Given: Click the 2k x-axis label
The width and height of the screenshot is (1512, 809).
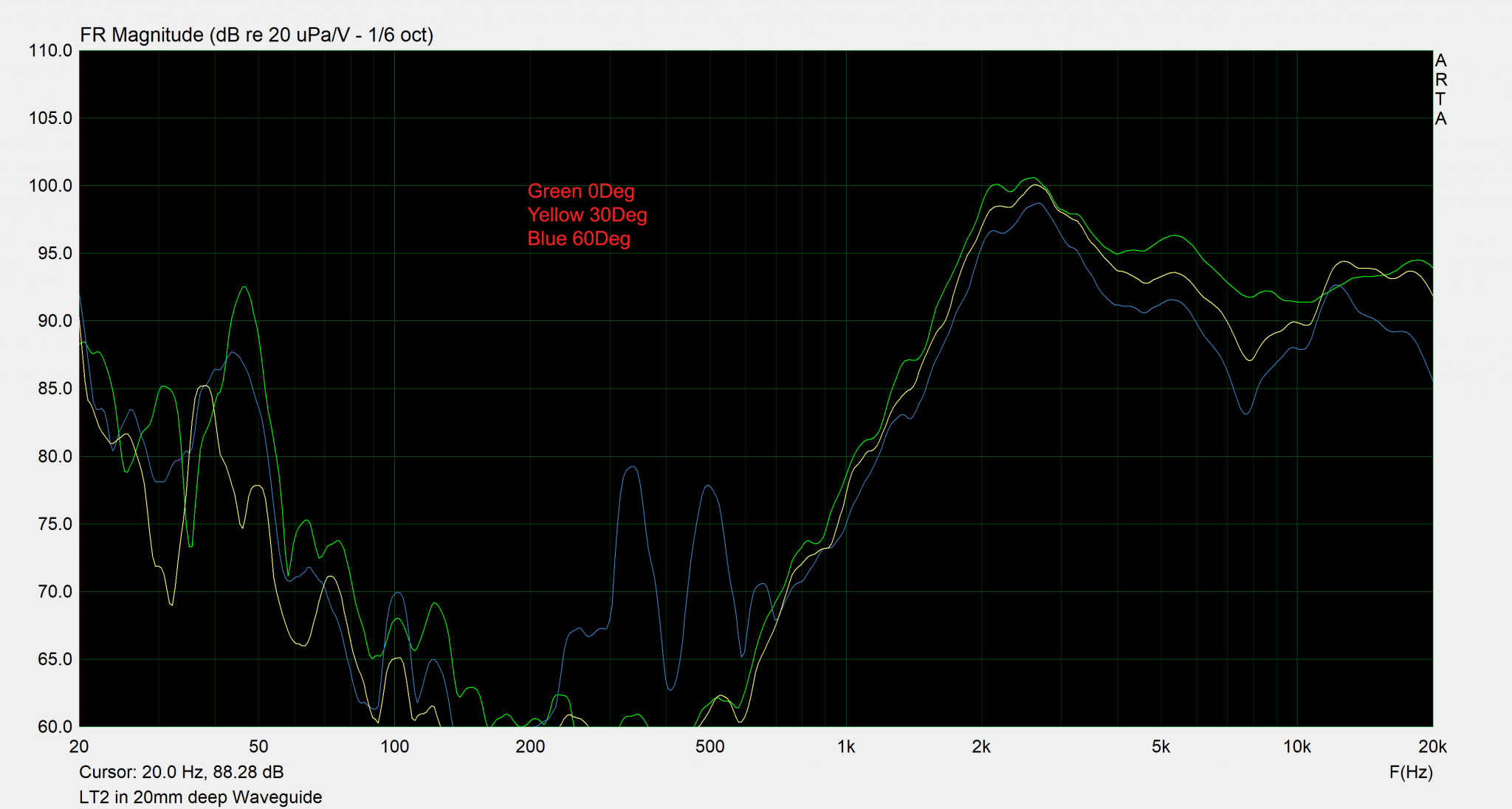Looking at the screenshot, I should (981, 747).
